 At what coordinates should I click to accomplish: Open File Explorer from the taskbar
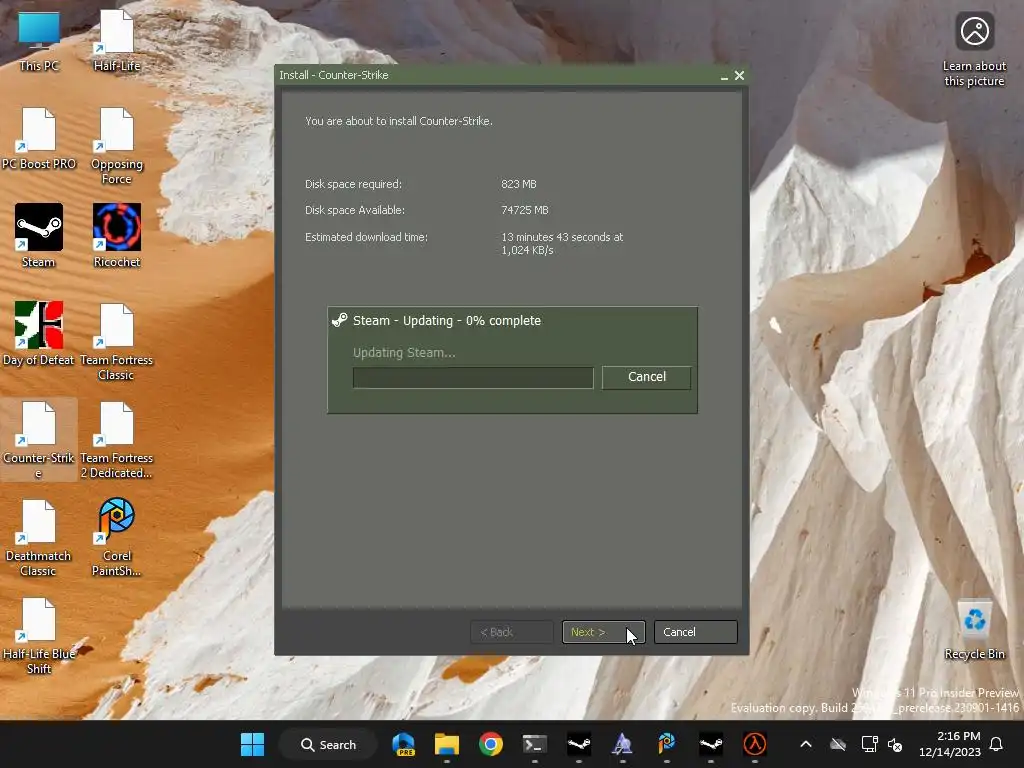(447, 744)
